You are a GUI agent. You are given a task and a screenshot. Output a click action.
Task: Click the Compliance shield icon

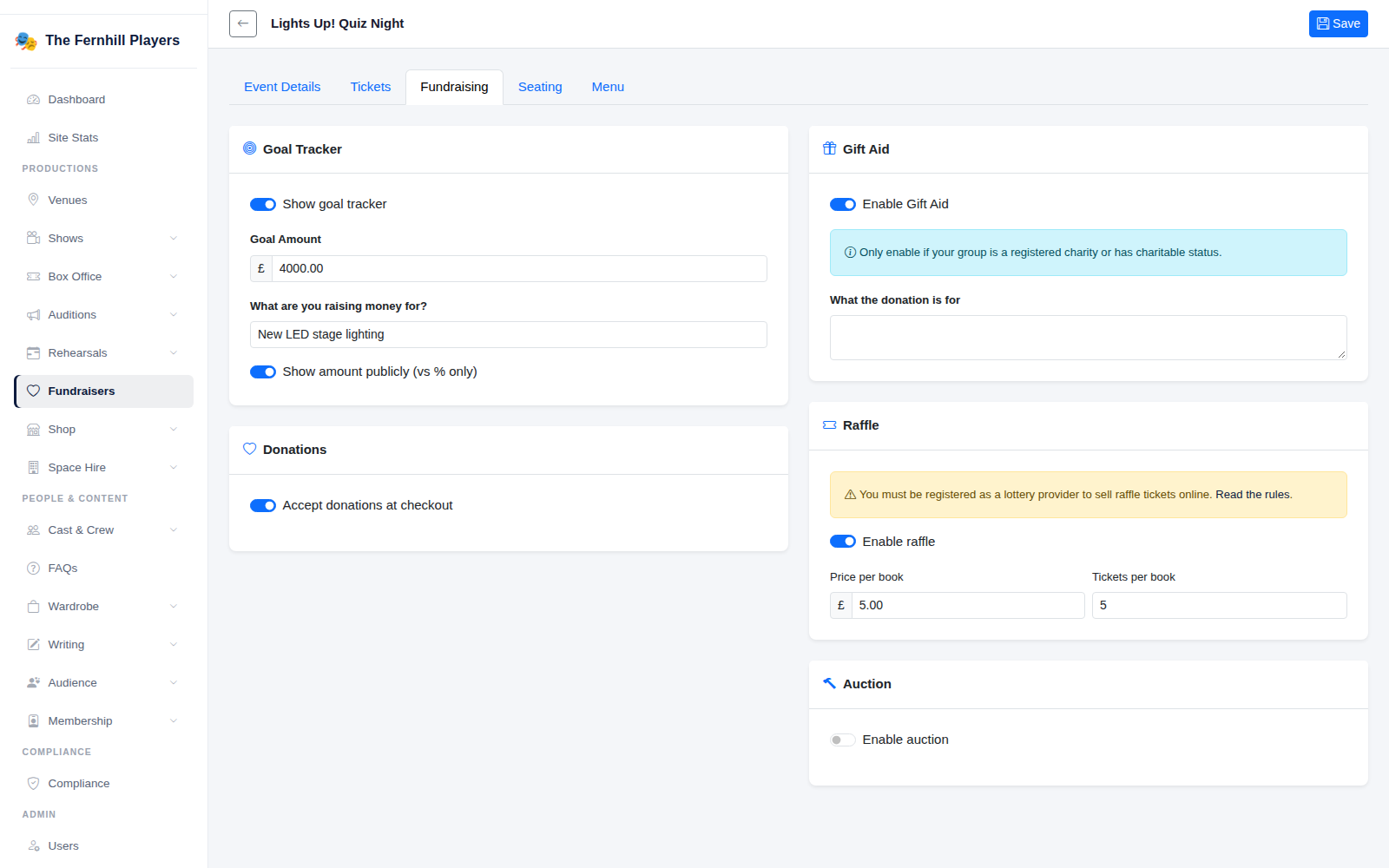33,783
